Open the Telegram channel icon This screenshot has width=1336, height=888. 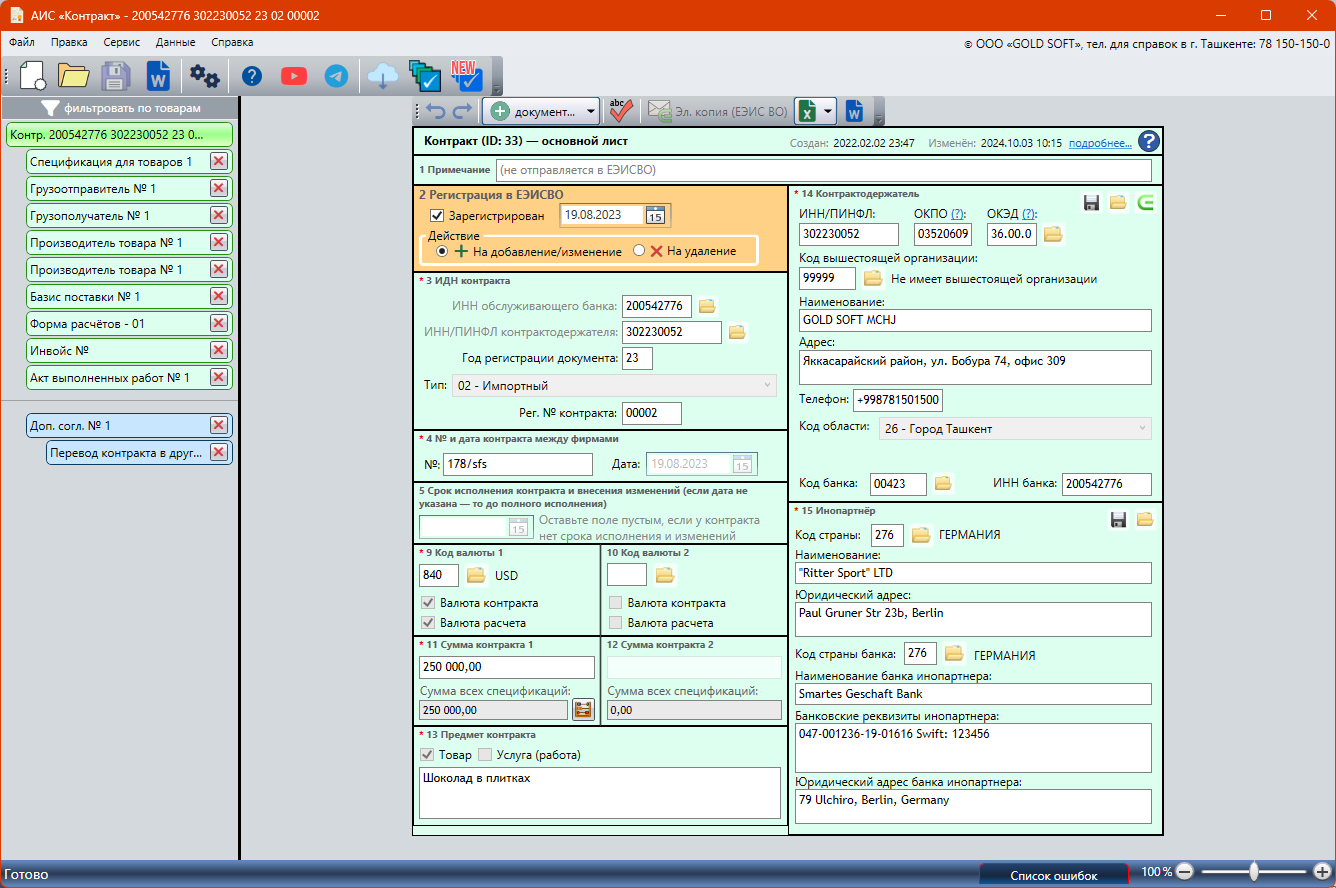[336, 76]
